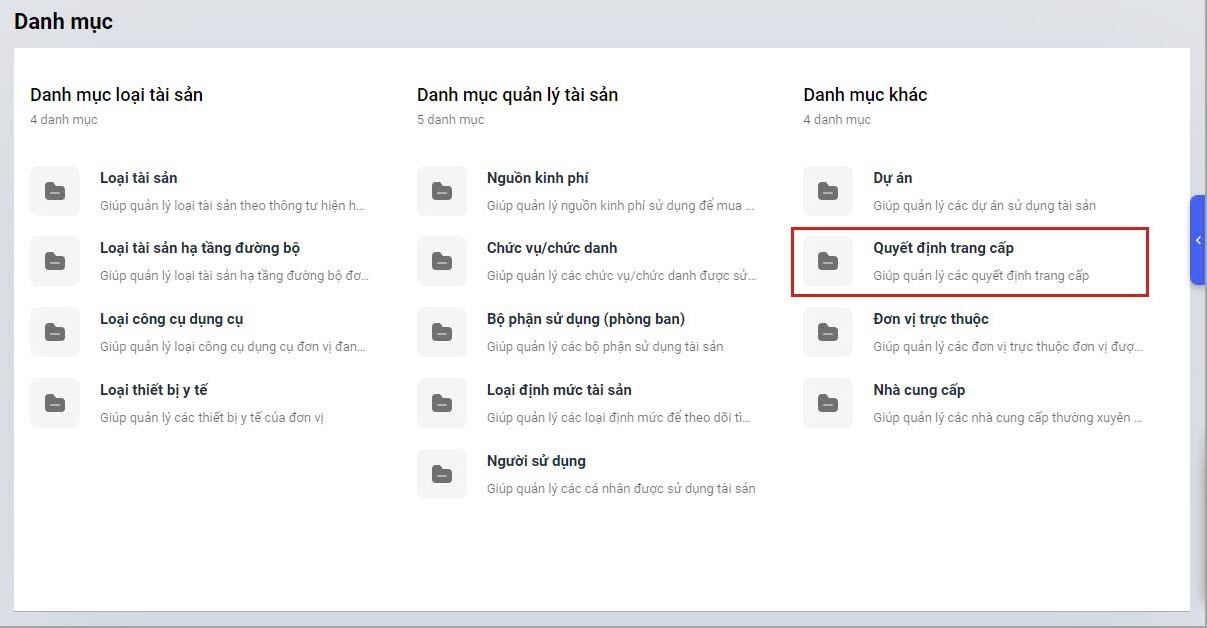Select Đơn vị trực thuộc title

[x=930, y=319]
